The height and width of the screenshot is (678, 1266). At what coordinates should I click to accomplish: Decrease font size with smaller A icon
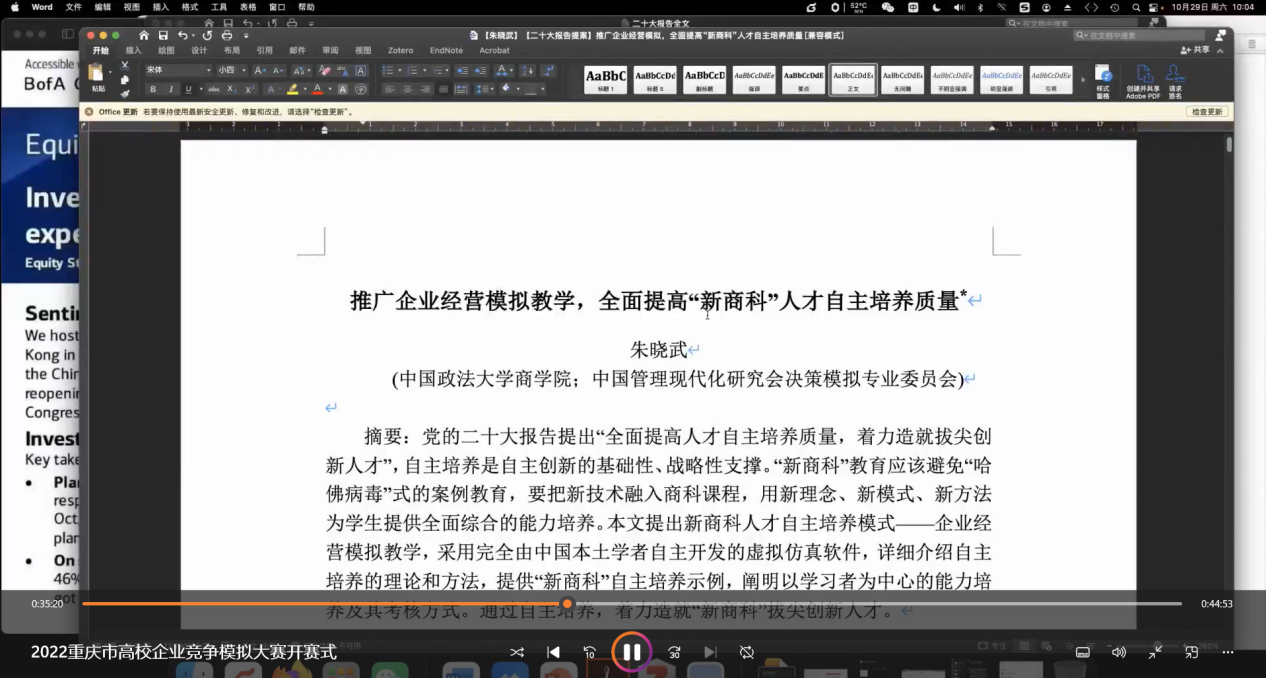(277, 70)
